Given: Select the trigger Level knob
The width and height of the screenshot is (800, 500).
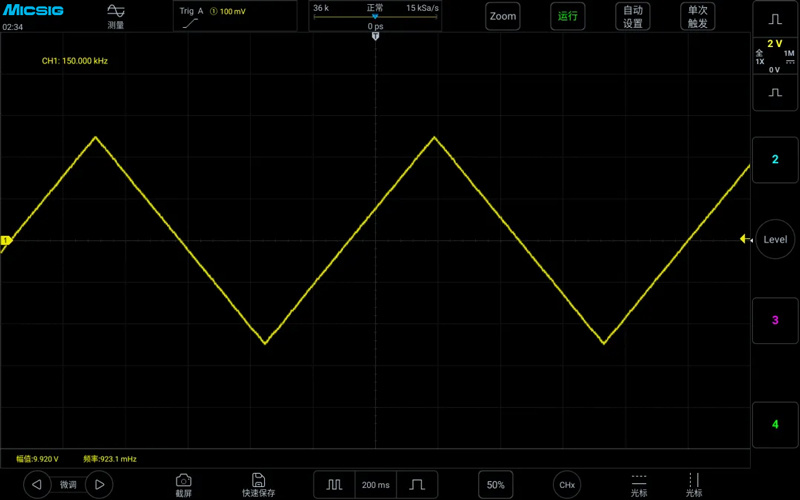Looking at the screenshot, I should (x=775, y=239).
